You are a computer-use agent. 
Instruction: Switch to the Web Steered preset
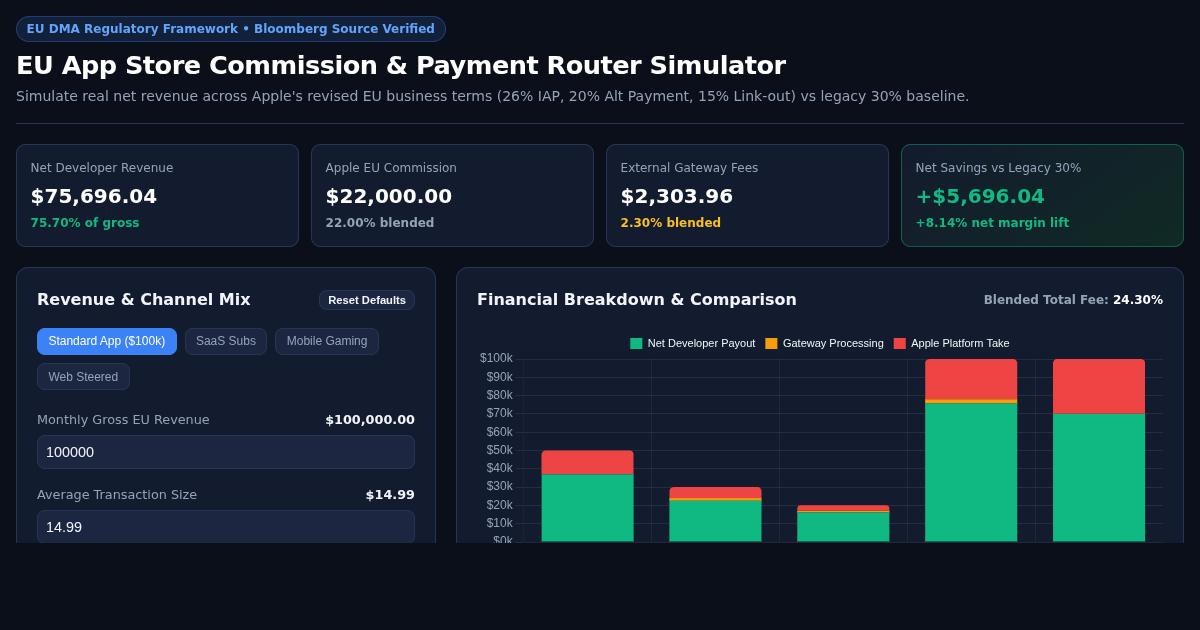[x=83, y=377]
